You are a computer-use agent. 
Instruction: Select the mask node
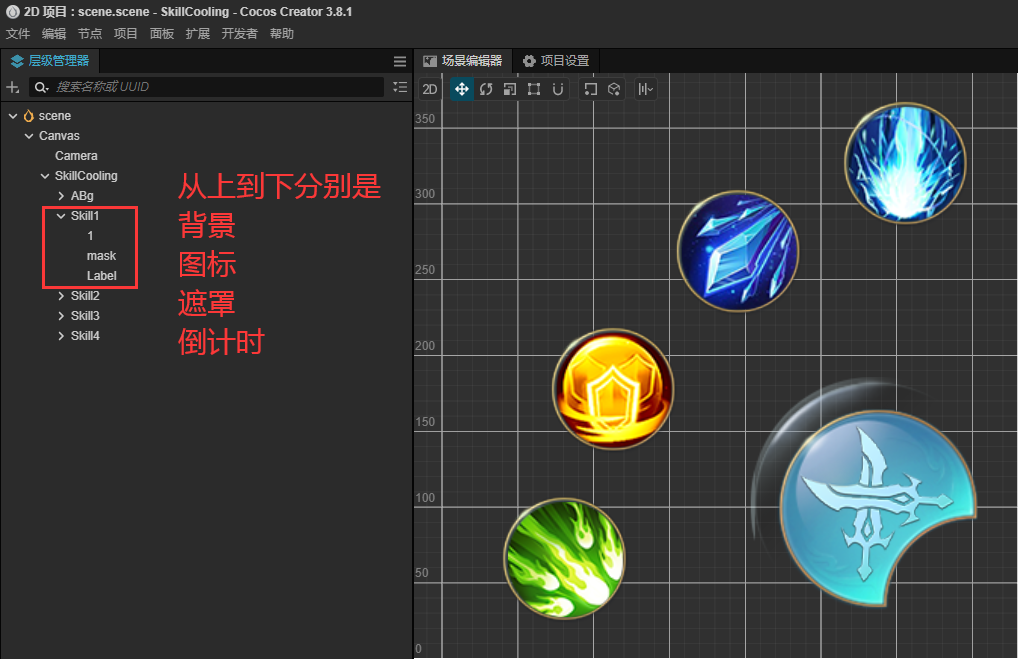[101, 256]
